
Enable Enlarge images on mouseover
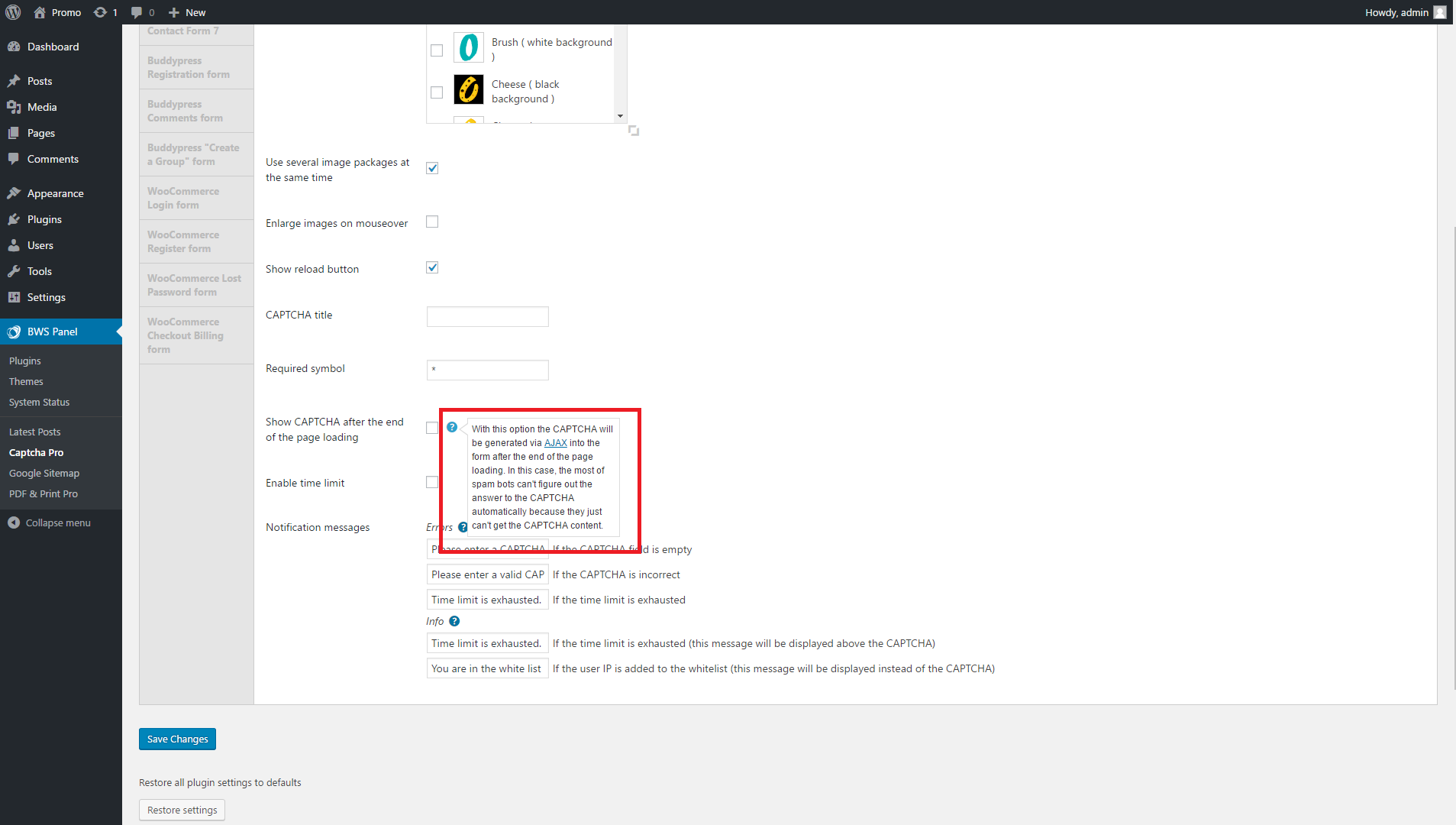(x=432, y=222)
